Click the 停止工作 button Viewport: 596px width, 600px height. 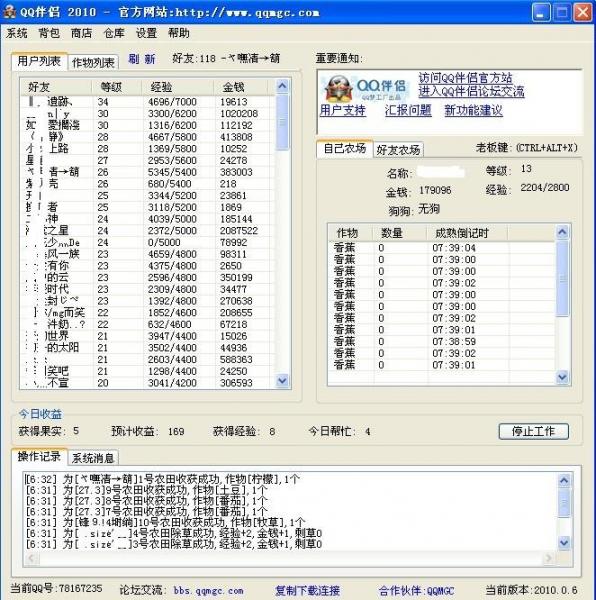[534, 432]
